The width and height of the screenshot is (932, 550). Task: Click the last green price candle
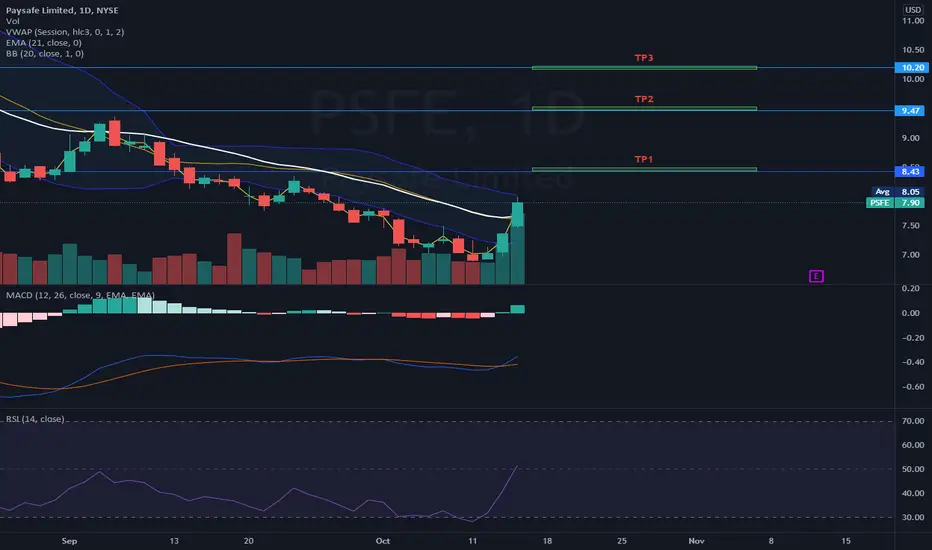coord(518,215)
